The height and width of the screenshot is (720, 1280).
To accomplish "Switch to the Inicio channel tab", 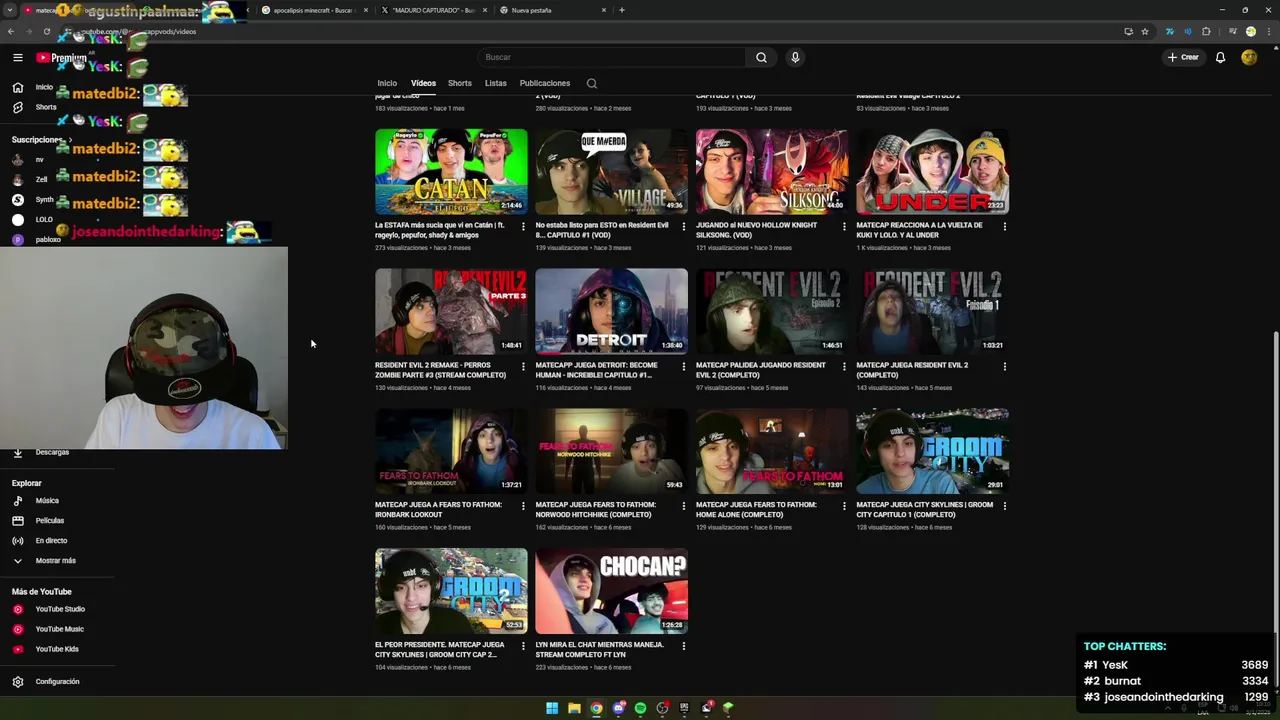I will [x=387, y=83].
